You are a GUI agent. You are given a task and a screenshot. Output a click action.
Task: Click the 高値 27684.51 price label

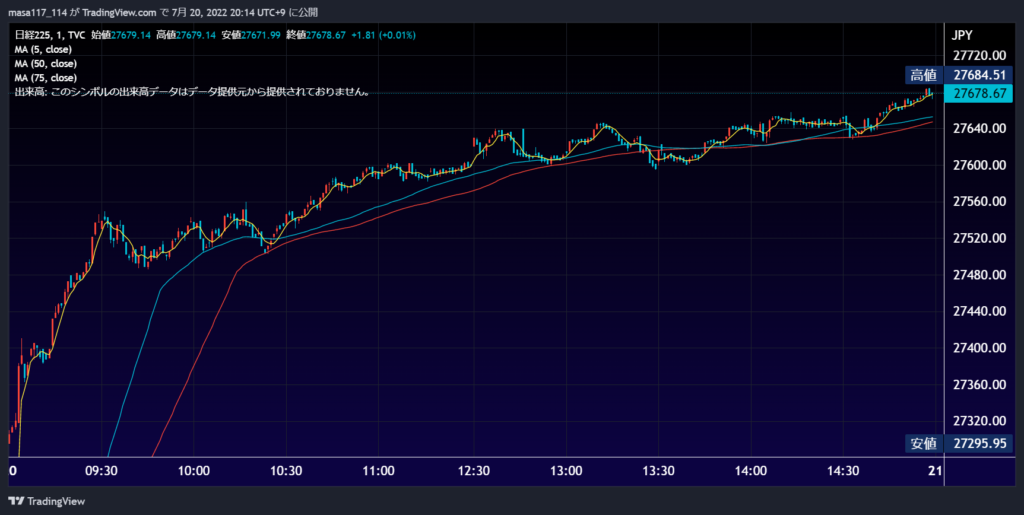[x=959, y=75]
